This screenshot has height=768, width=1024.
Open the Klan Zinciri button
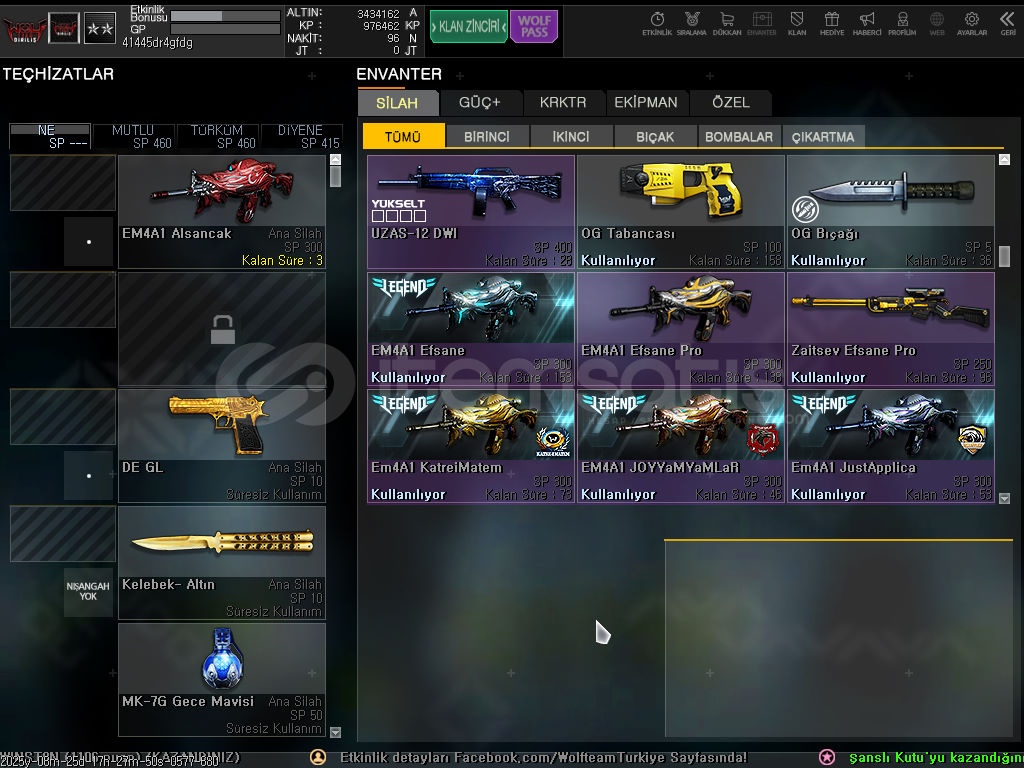[x=469, y=27]
